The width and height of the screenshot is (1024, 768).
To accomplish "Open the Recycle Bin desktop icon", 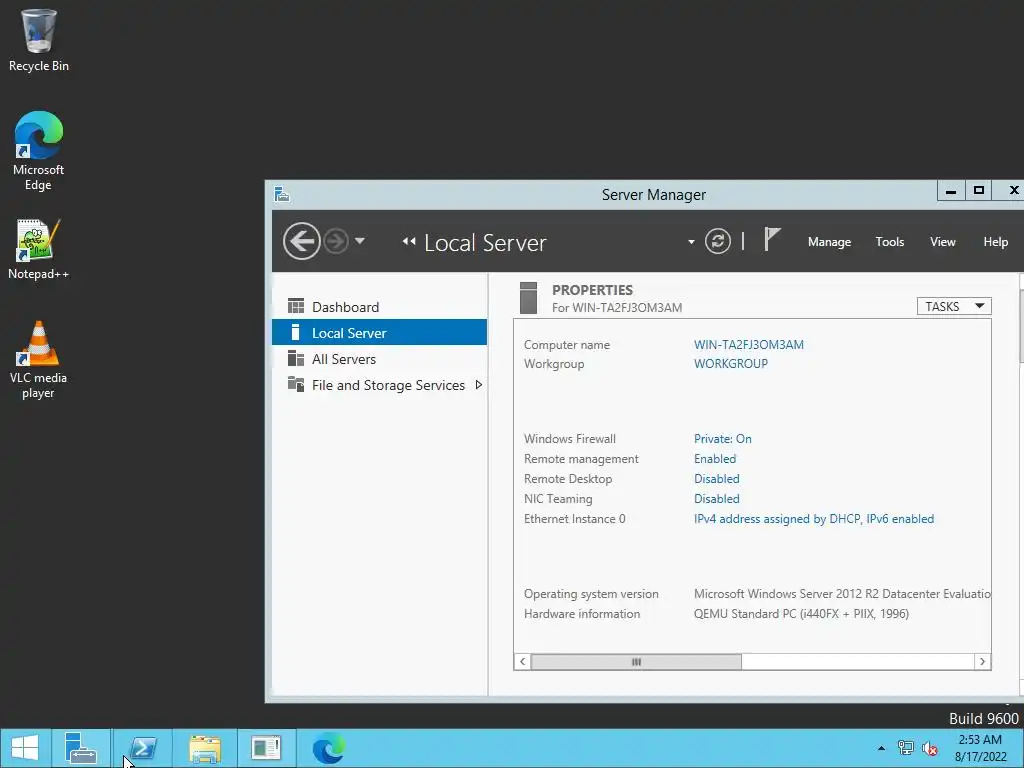I will click(39, 40).
